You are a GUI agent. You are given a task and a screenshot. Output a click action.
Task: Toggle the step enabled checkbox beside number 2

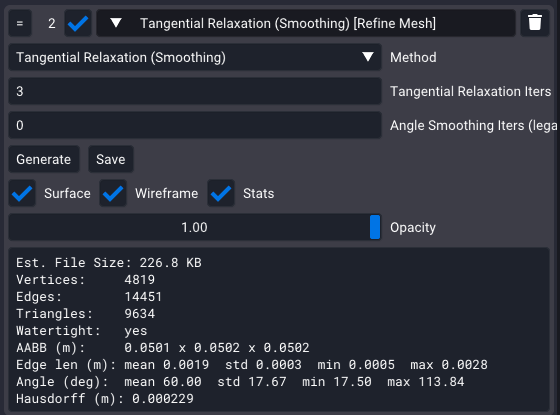(78, 23)
